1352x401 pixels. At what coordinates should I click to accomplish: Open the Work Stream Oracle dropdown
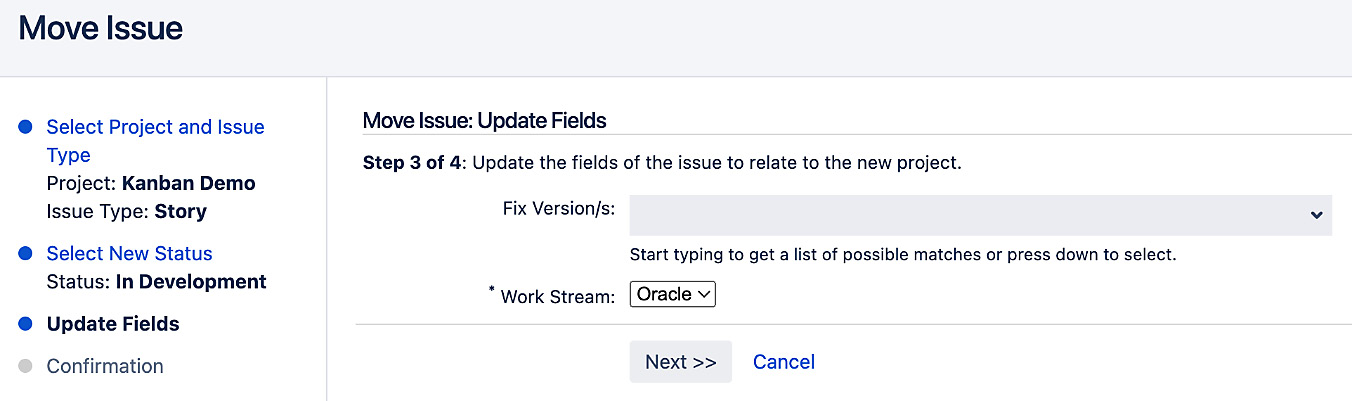(672, 294)
